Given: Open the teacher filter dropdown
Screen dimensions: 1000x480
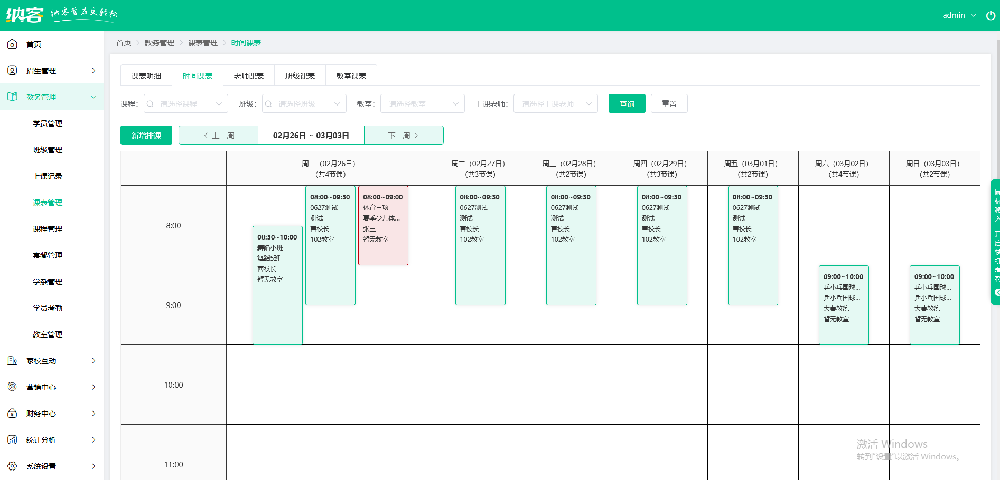Looking at the screenshot, I should pyautogui.click(x=555, y=103).
